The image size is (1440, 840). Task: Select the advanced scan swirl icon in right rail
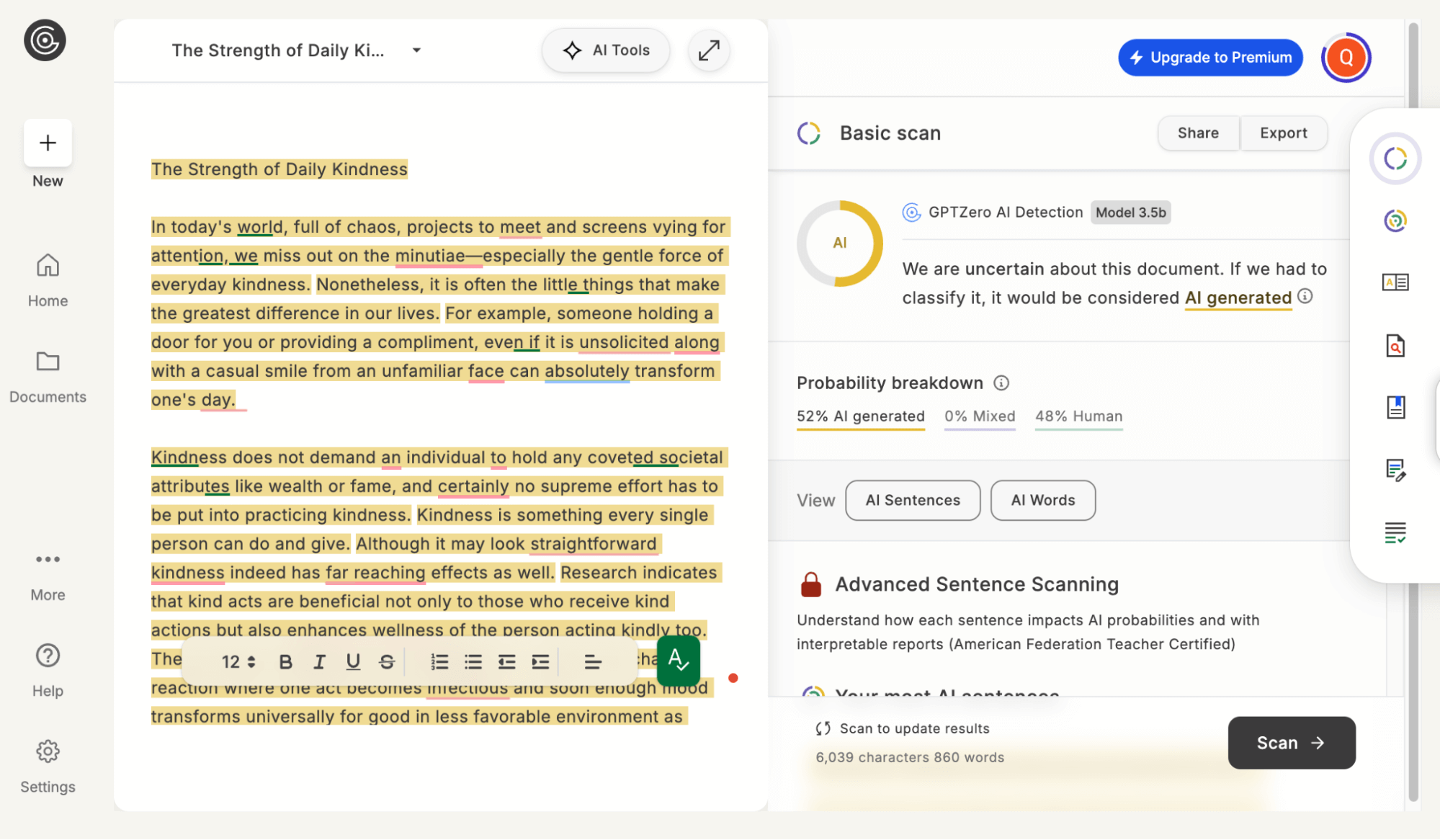pos(1395,220)
